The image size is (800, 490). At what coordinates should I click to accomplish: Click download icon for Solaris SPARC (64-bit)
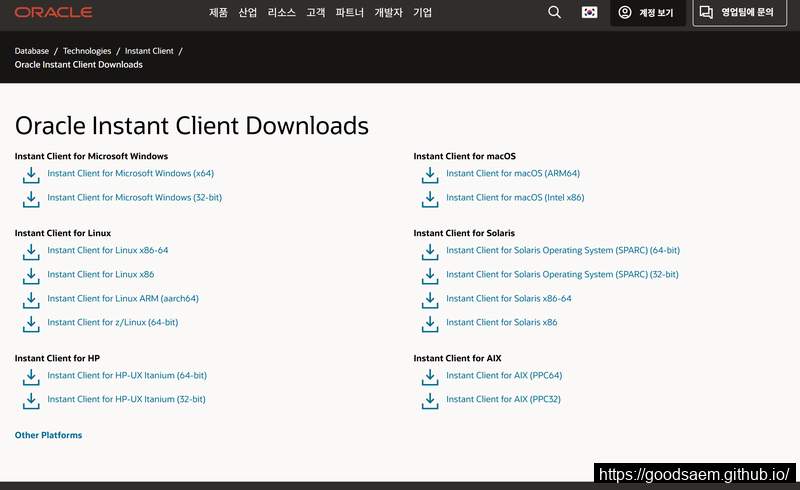430,252
